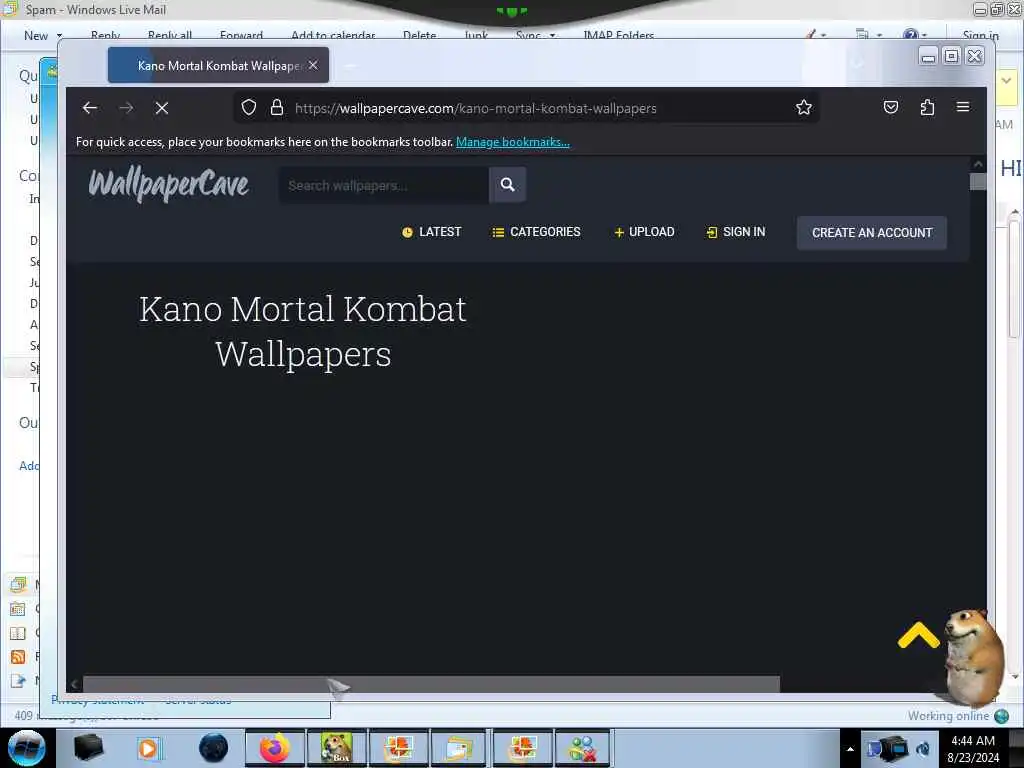Click the address bar URL
Screen dimensions: 1024x768
point(475,108)
